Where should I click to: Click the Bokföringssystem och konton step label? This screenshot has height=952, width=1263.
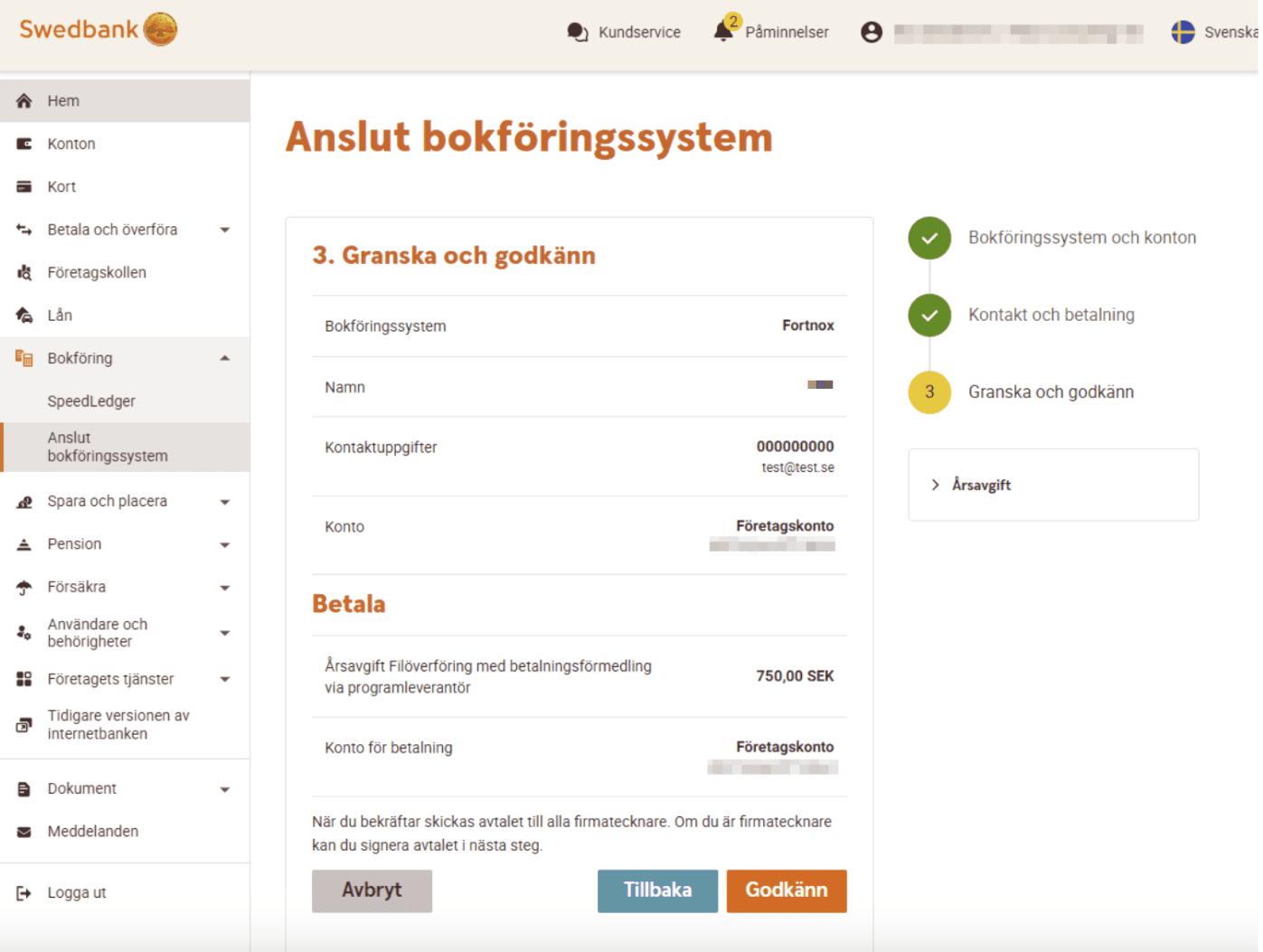[x=1082, y=238]
